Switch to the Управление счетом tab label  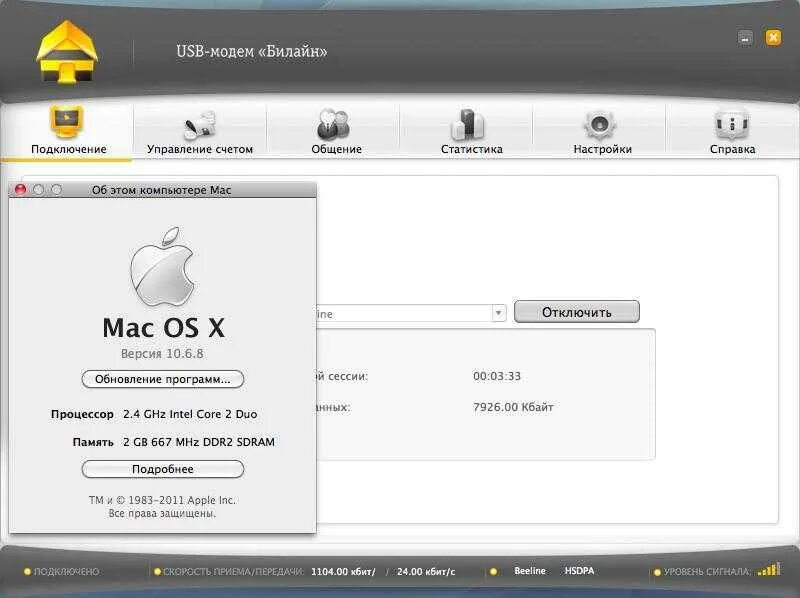200,149
